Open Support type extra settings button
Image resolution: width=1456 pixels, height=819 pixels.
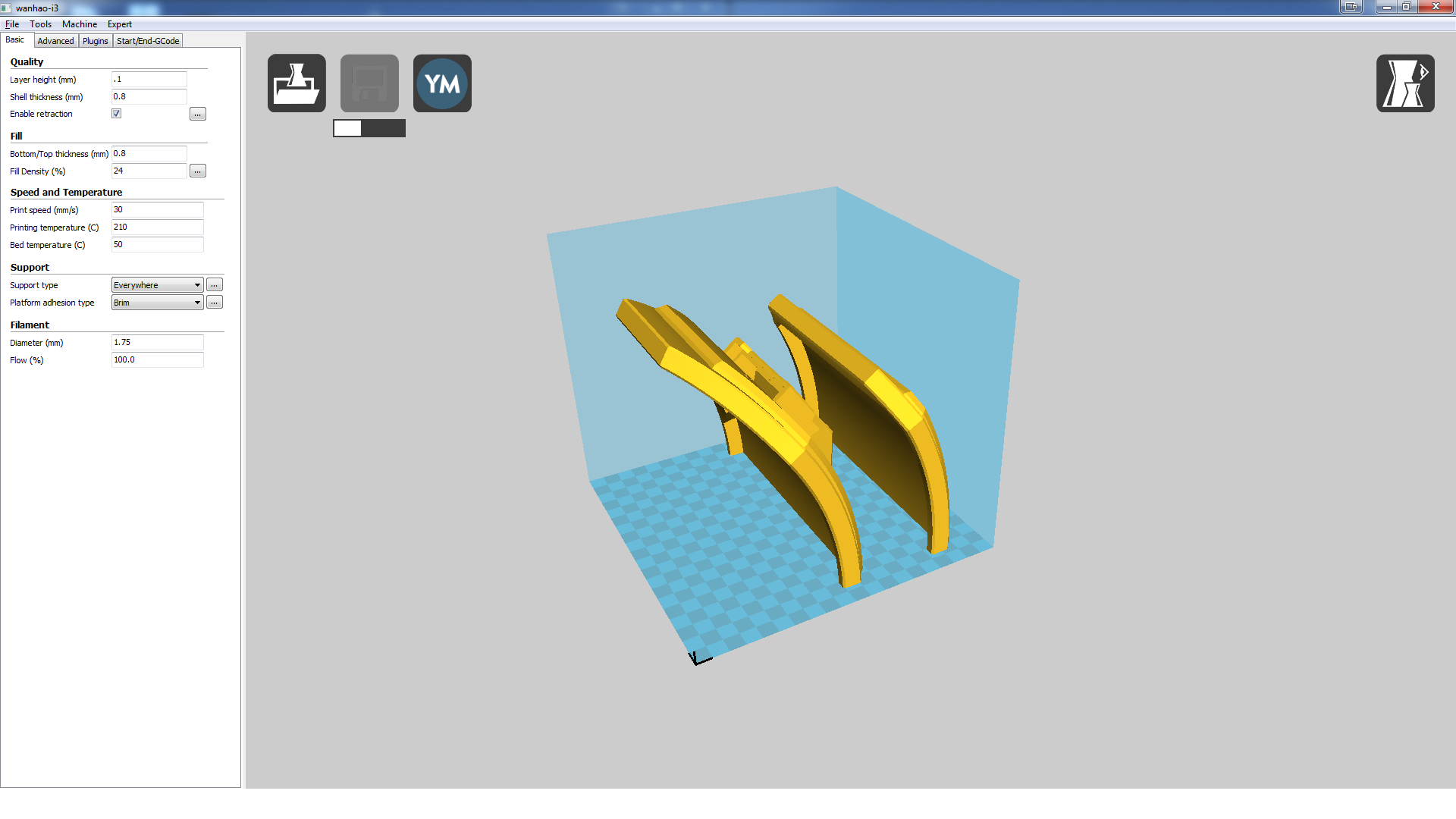215,285
